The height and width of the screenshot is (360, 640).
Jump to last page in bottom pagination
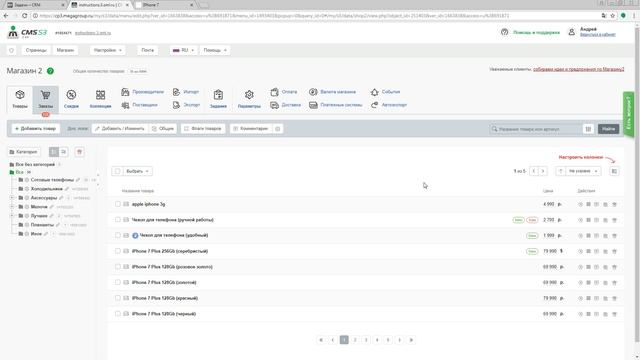(x=411, y=340)
